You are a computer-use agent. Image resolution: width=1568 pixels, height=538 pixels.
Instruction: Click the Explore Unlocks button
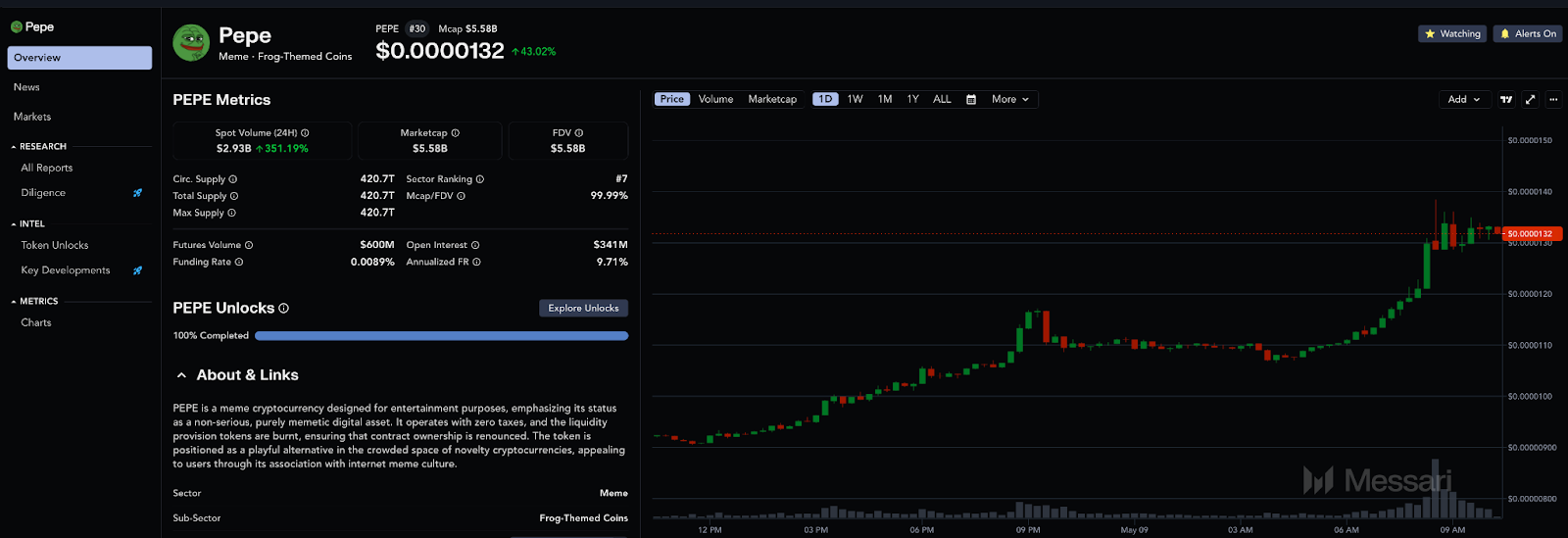[583, 308]
